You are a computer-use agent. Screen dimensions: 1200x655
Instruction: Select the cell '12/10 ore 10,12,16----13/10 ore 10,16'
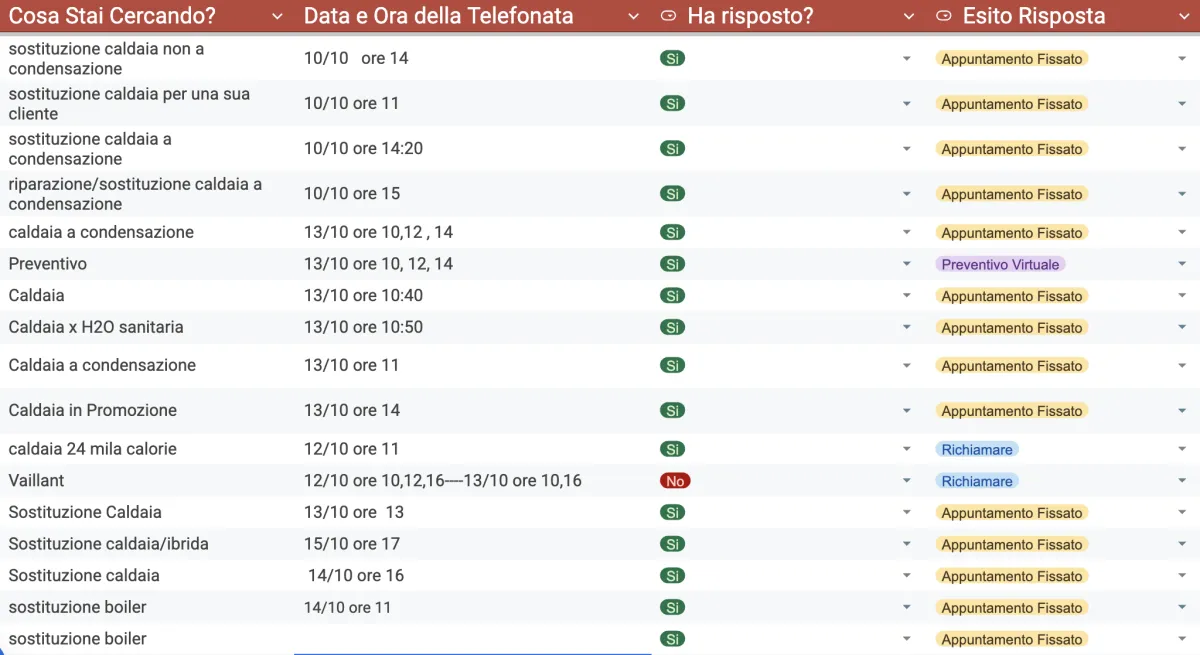pos(443,481)
